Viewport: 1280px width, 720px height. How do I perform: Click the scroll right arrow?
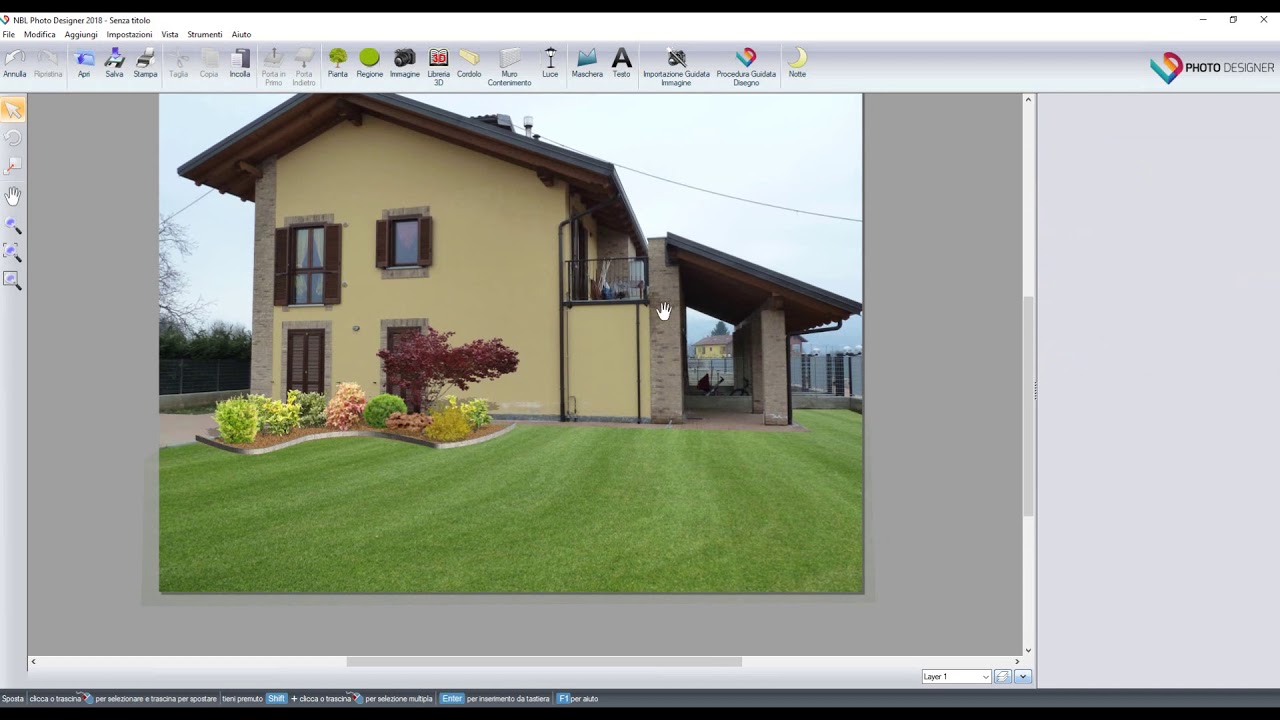1017,661
